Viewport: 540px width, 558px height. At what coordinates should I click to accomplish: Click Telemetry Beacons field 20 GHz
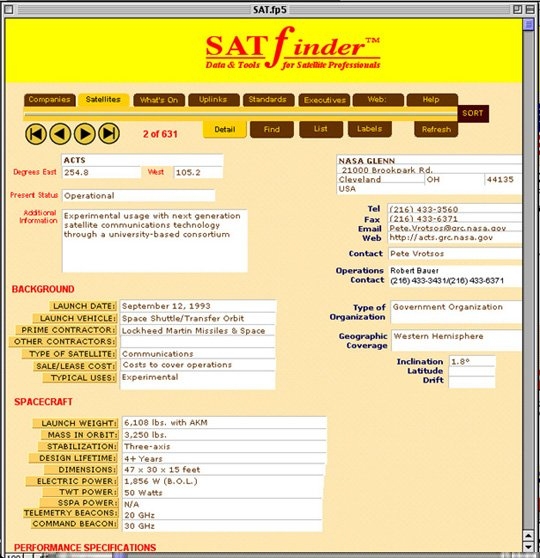(x=222, y=515)
